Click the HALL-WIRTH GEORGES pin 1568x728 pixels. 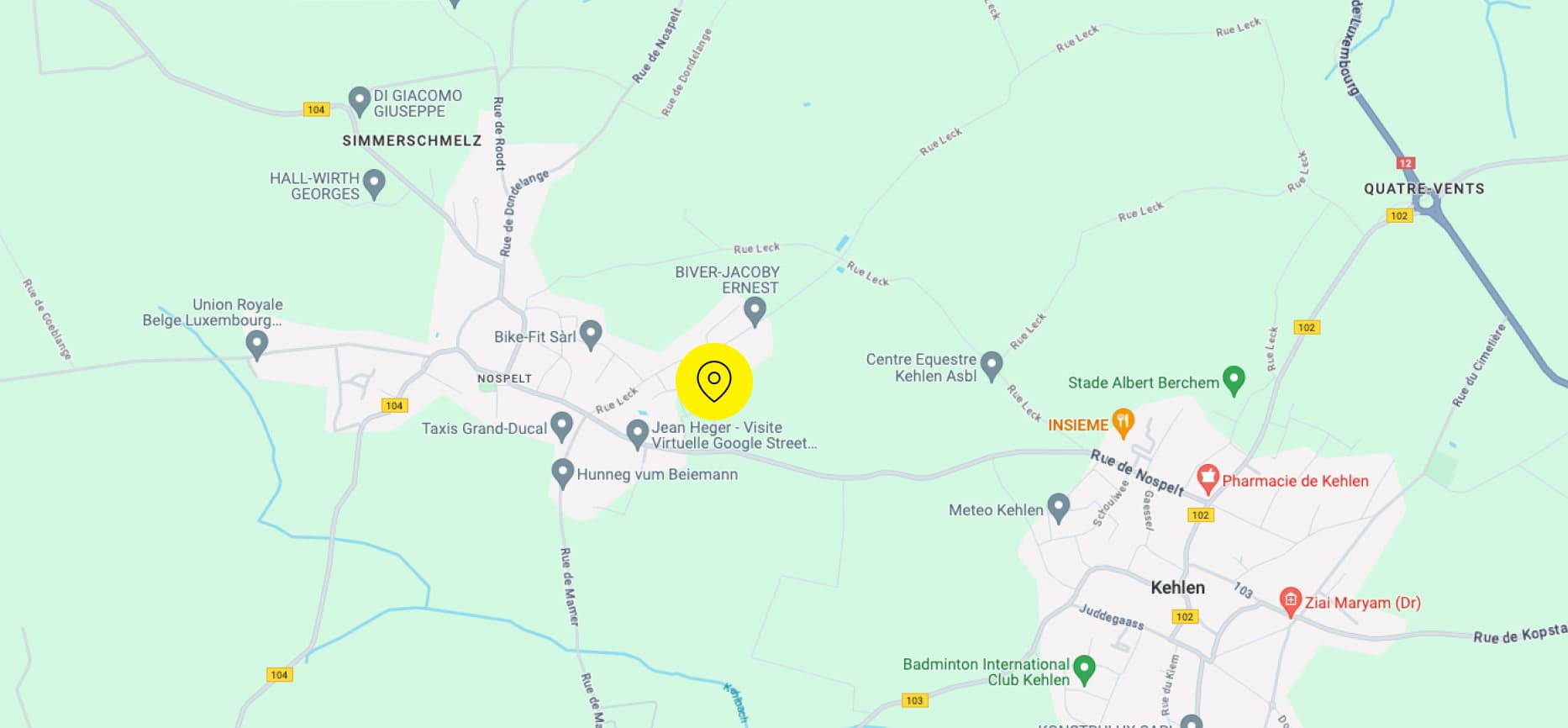tap(374, 184)
